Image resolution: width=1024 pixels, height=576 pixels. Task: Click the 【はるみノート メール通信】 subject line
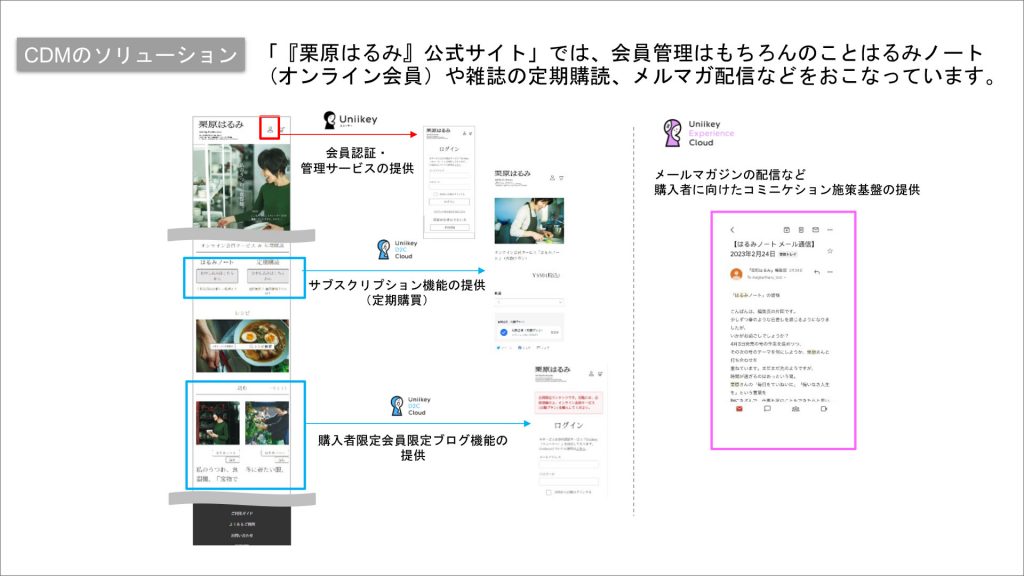pyautogui.click(x=774, y=244)
